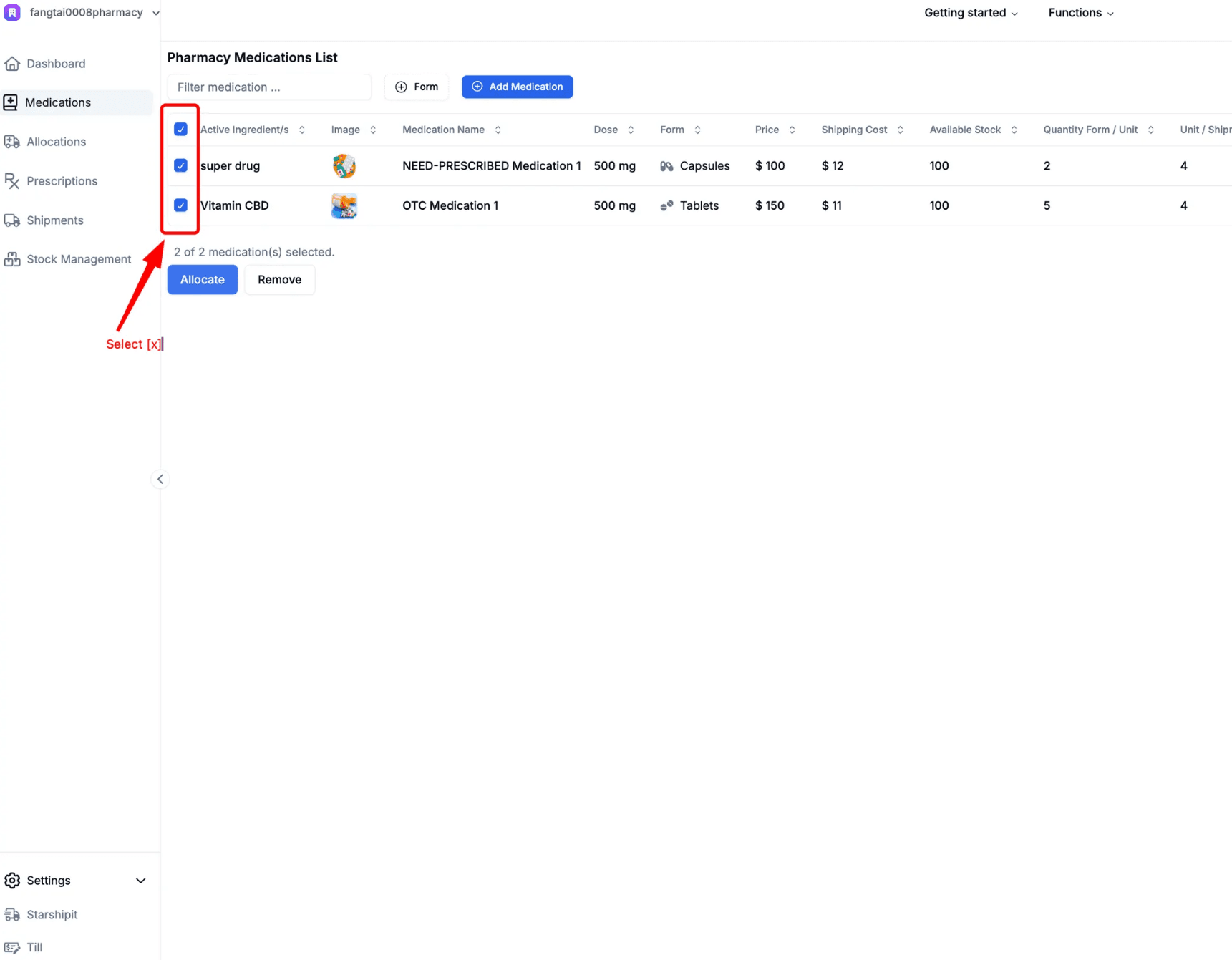Click the Starshipit sidebar icon

pyautogui.click(x=12, y=914)
